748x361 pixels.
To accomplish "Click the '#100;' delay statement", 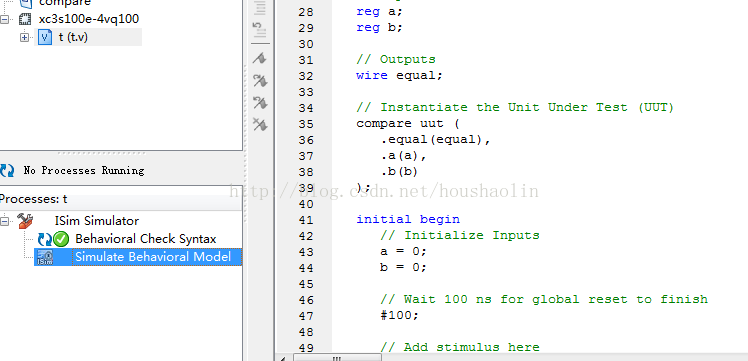I will click(400, 315).
